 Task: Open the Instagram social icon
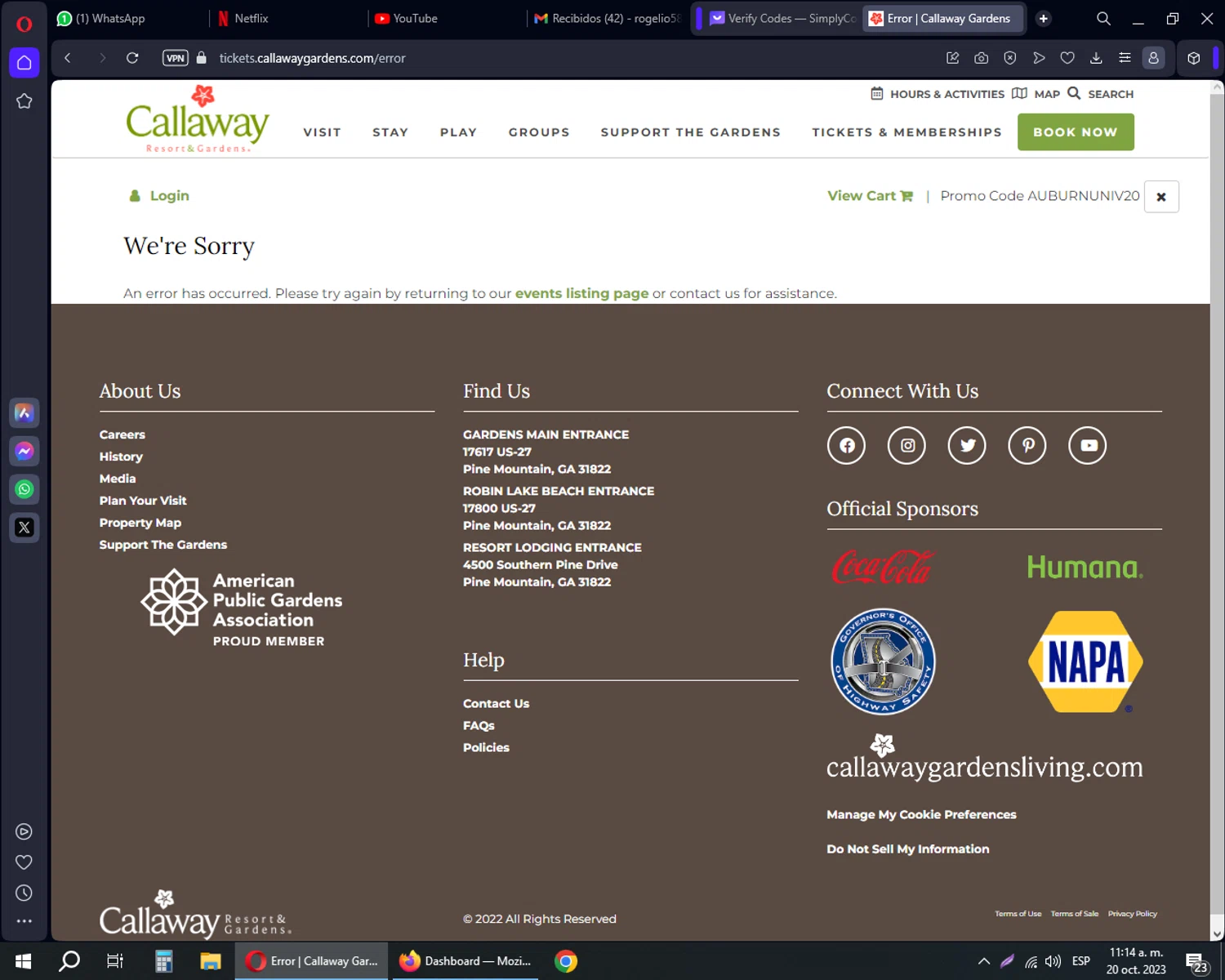(x=906, y=445)
